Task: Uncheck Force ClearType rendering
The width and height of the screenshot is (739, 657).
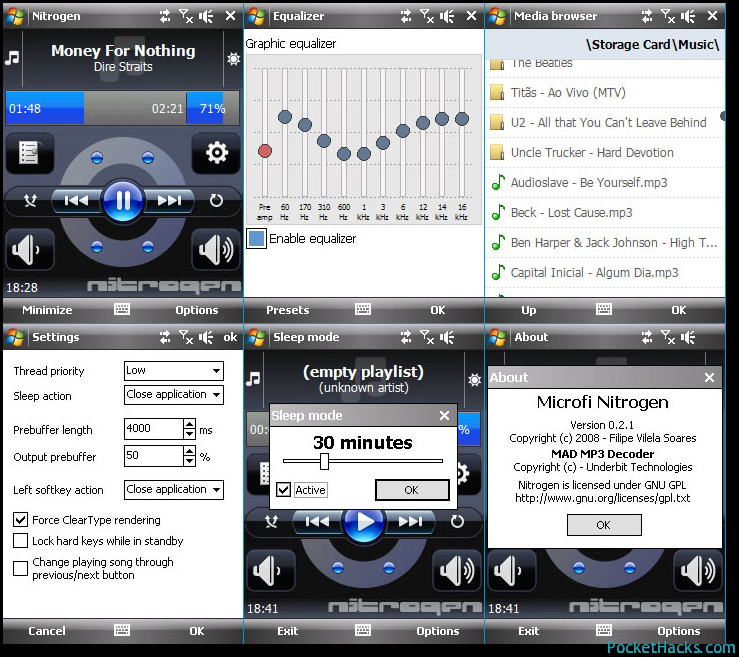Action: click(x=20, y=520)
